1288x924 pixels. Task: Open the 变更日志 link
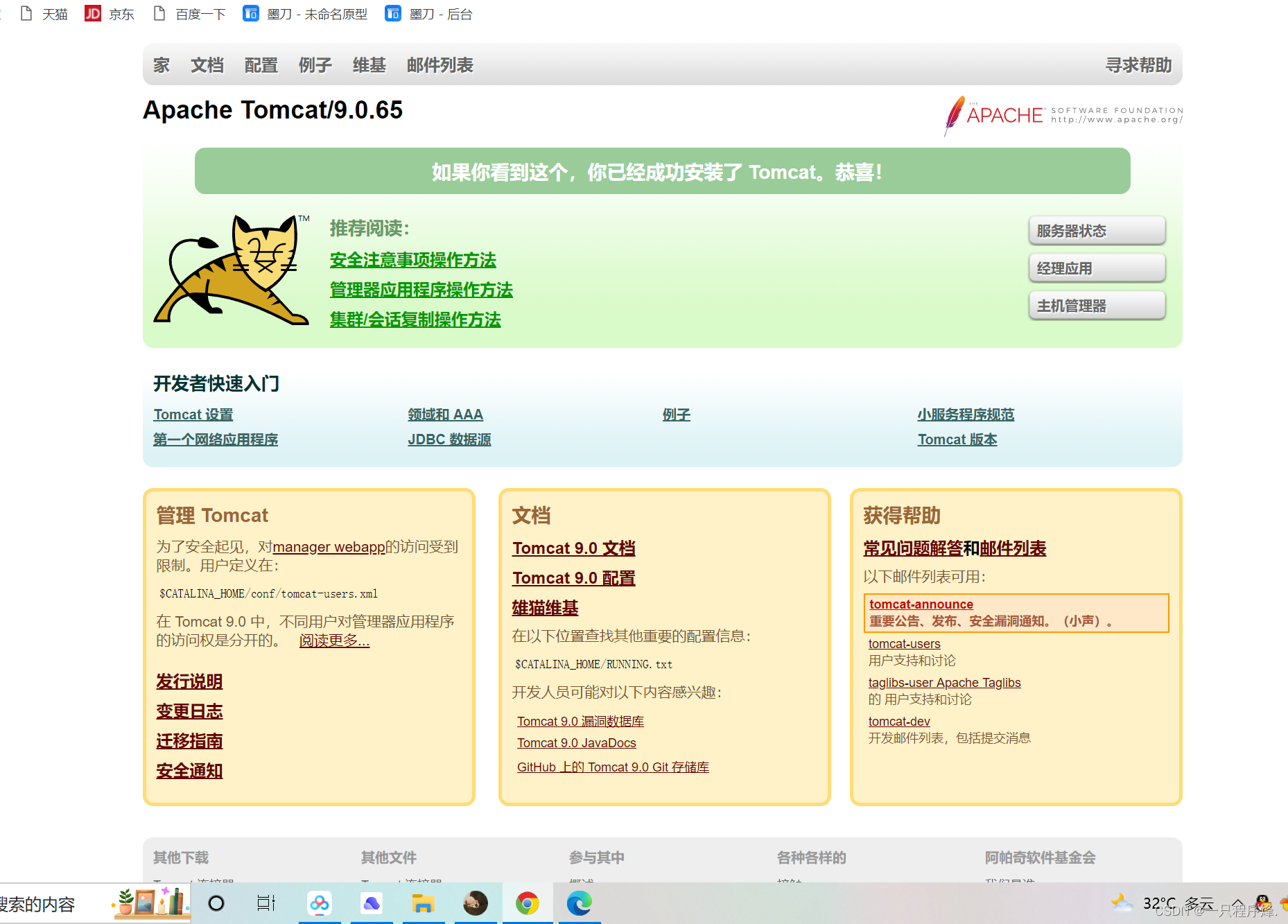point(189,711)
